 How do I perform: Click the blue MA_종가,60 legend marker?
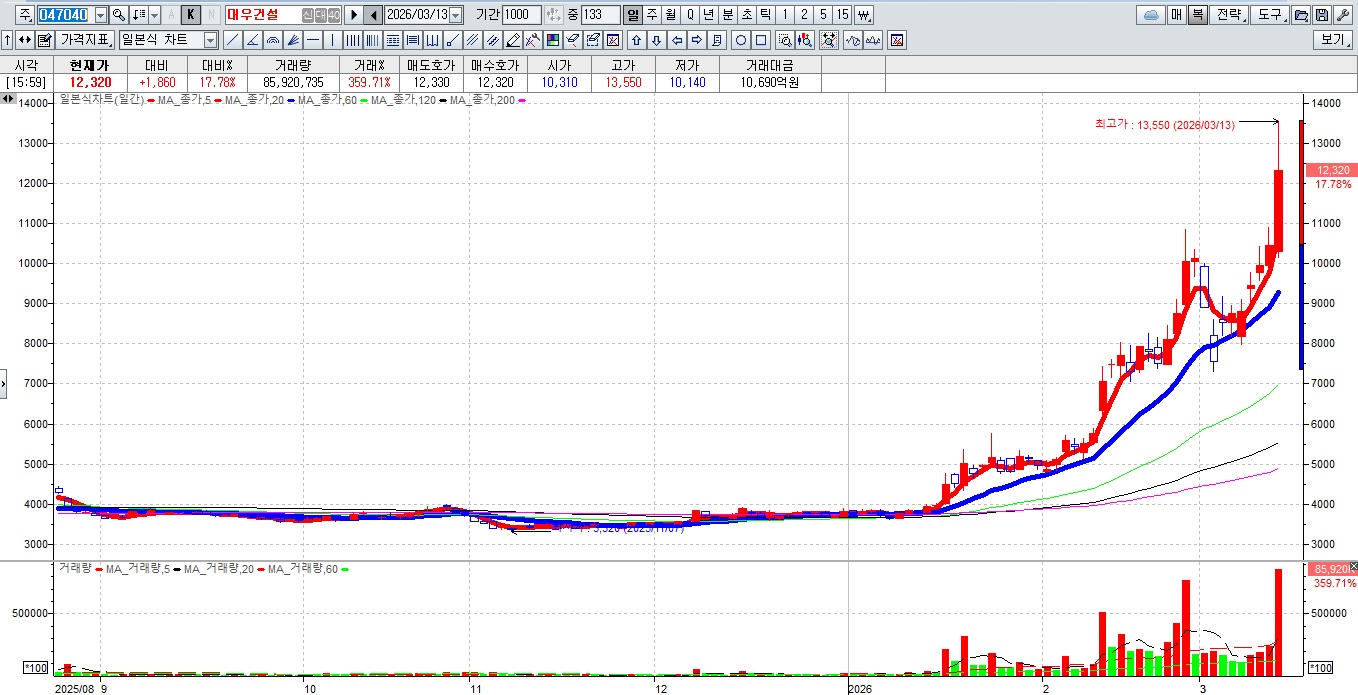point(290,100)
